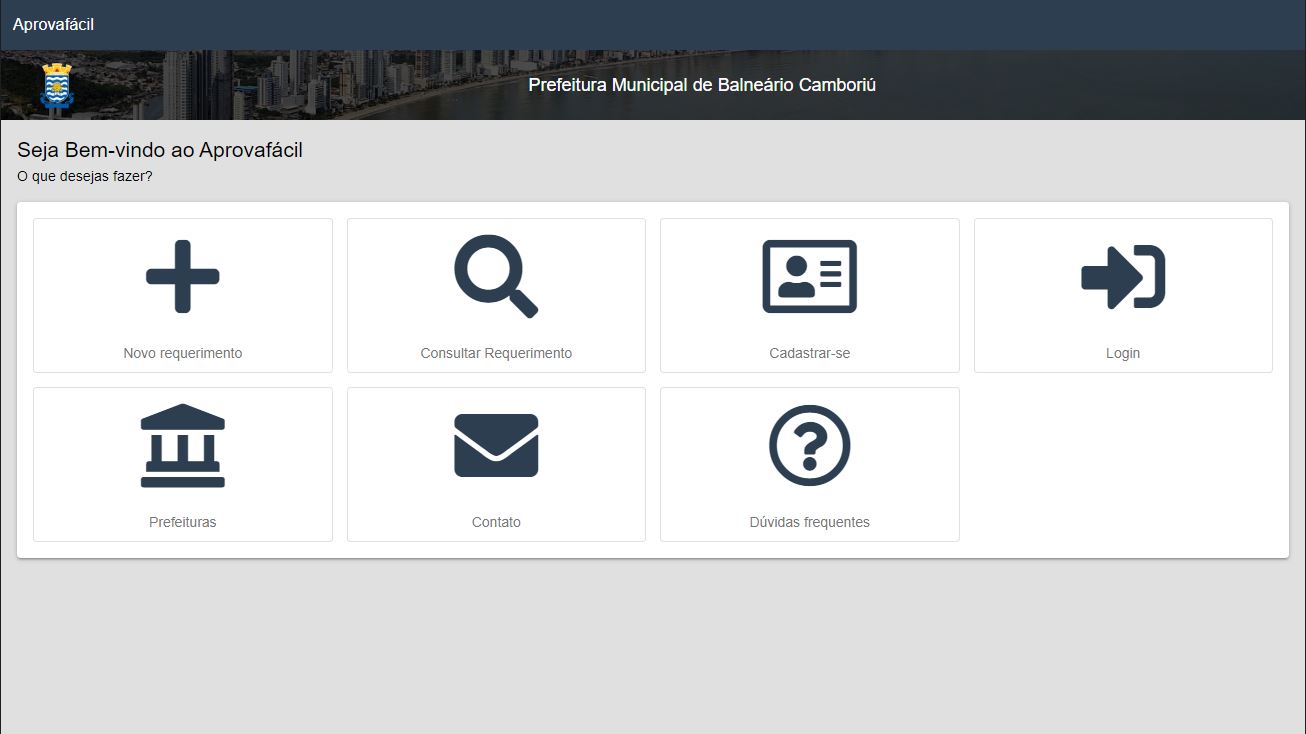Select the Cadastrar-se label
The image size is (1306, 734).
(810, 353)
